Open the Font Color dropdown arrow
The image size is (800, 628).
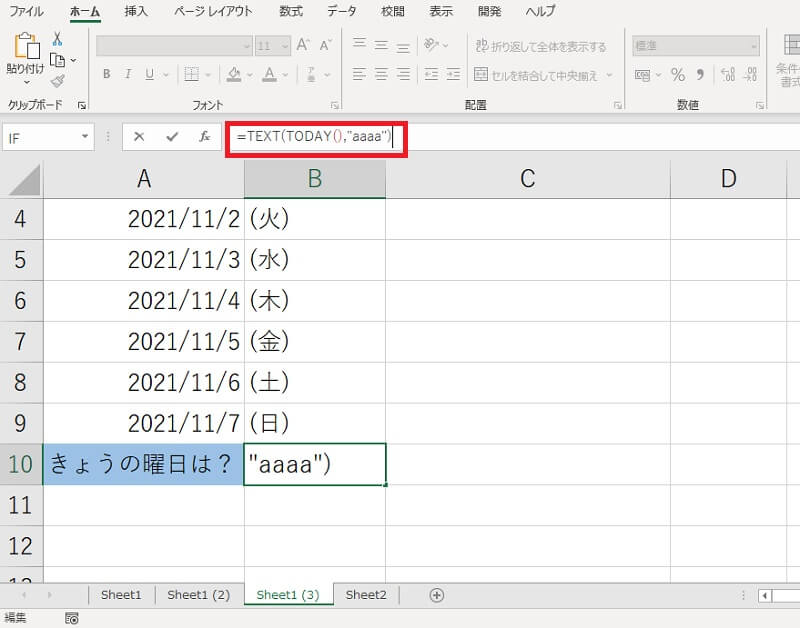click(x=287, y=76)
